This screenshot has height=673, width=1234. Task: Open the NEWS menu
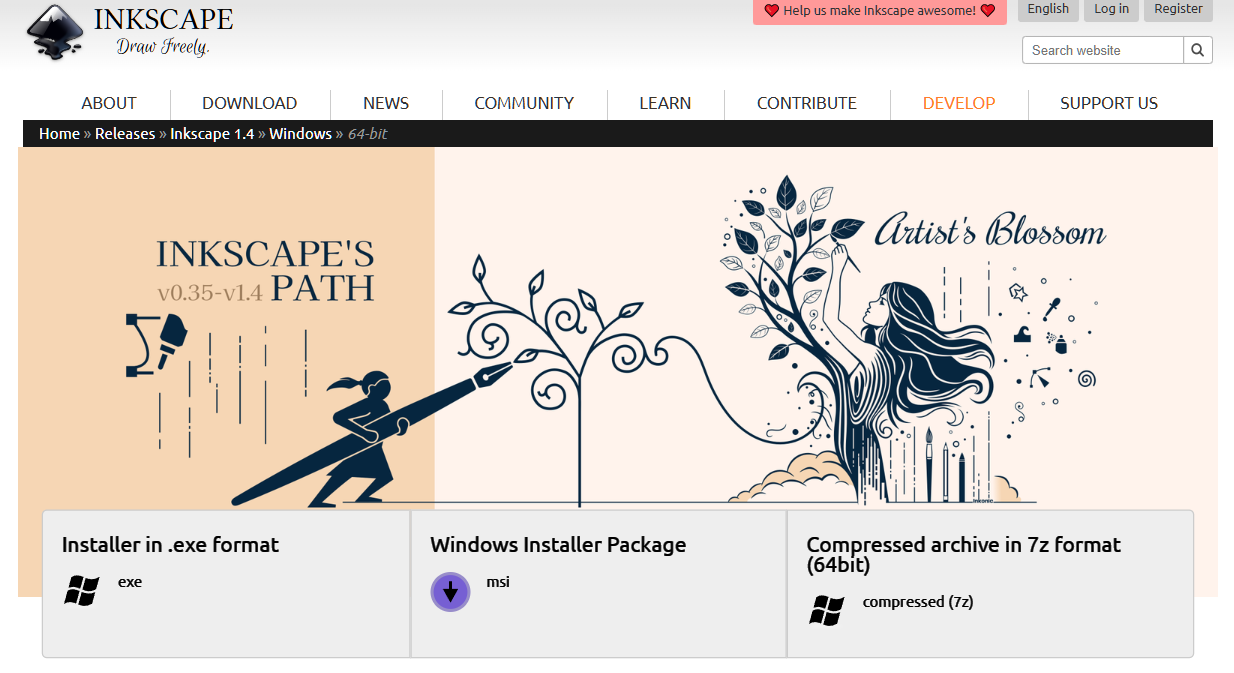point(386,103)
